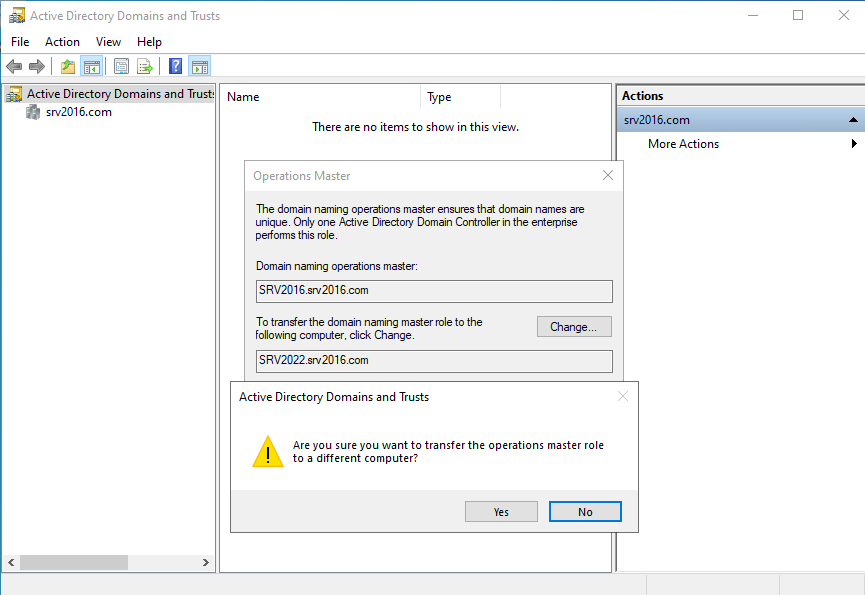Click the target SRV2022.srv2016.com field
This screenshot has height=595, width=865.
pos(434,361)
